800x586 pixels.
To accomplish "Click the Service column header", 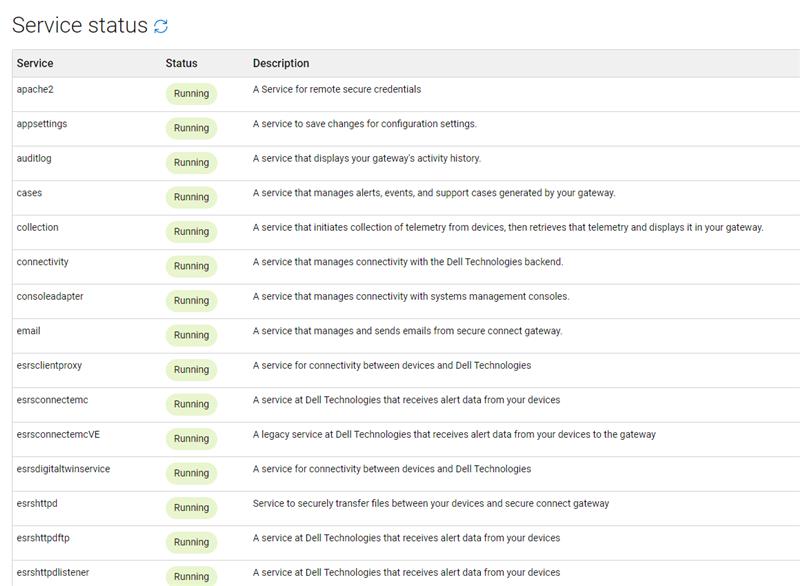I will (35, 63).
